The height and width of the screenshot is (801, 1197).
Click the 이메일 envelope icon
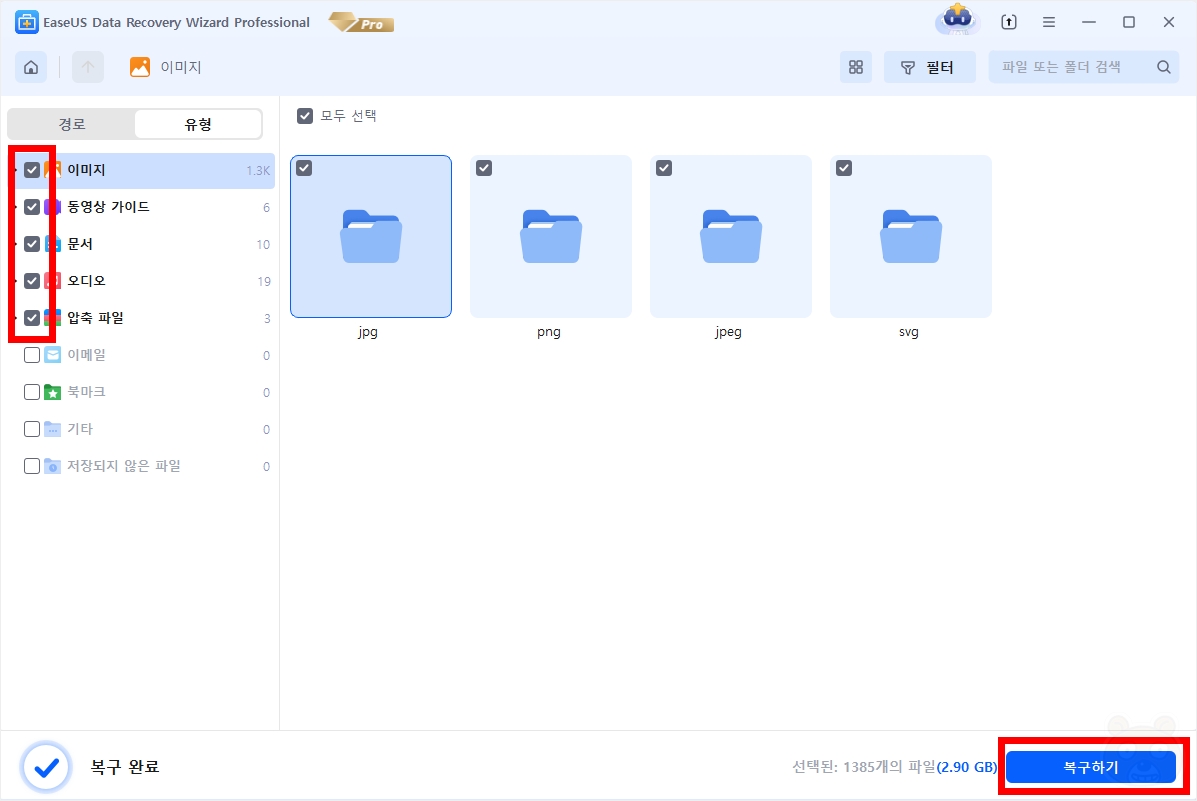(x=53, y=355)
